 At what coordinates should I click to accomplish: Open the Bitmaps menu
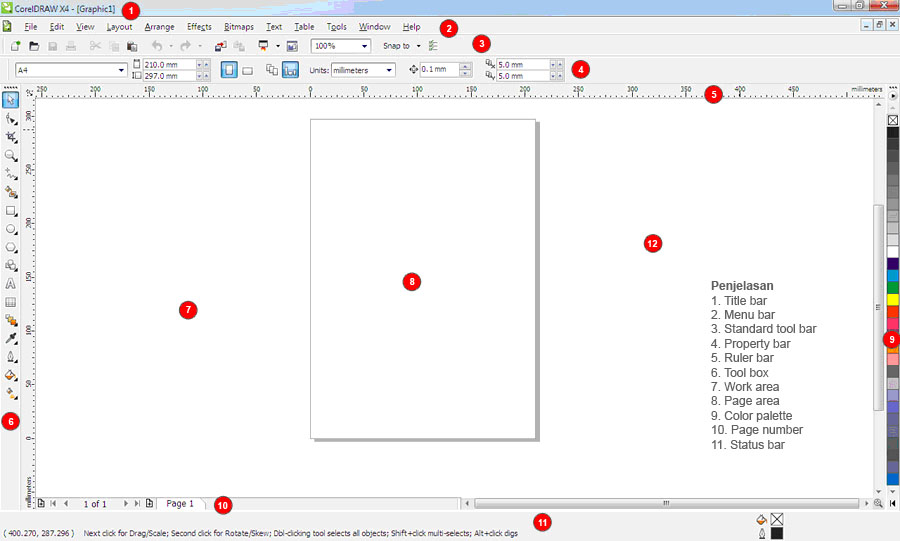[x=239, y=26]
